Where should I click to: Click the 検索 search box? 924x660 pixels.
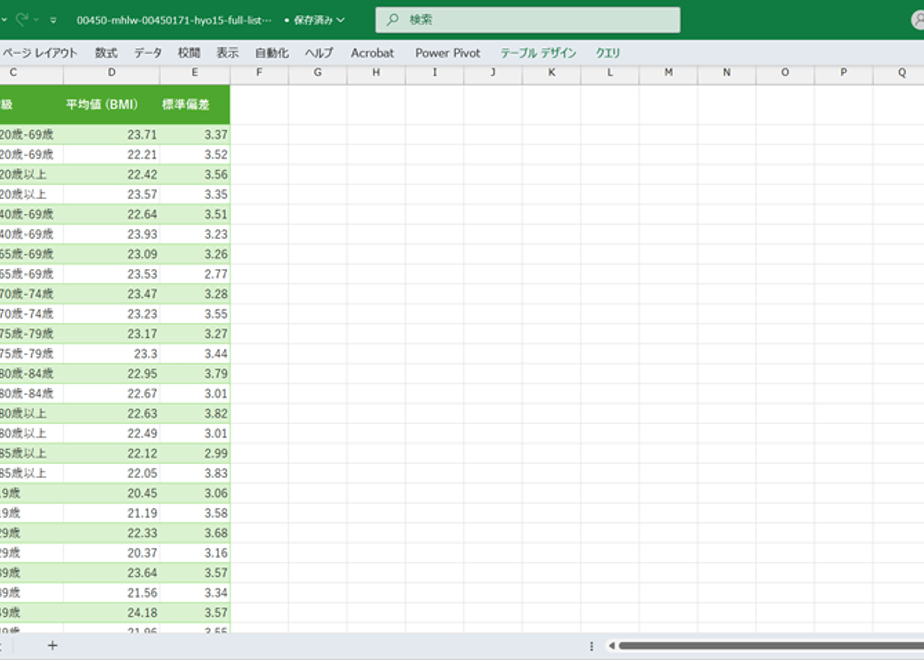527,19
